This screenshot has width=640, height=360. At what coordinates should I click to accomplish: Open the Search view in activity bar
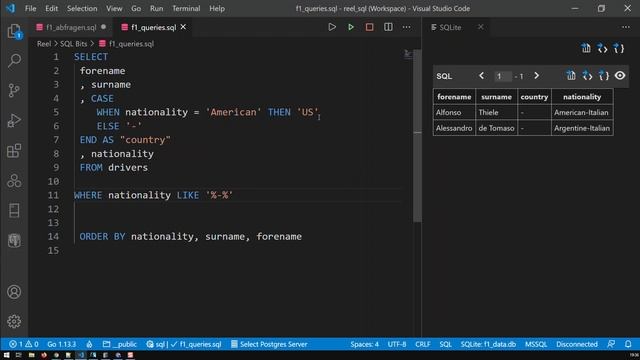14,61
